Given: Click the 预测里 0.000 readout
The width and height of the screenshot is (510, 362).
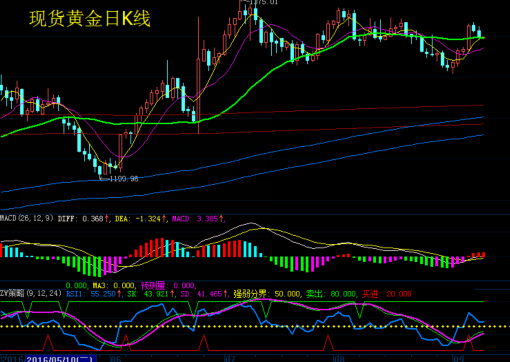Looking at the screenshot, I should coord(168,285).
